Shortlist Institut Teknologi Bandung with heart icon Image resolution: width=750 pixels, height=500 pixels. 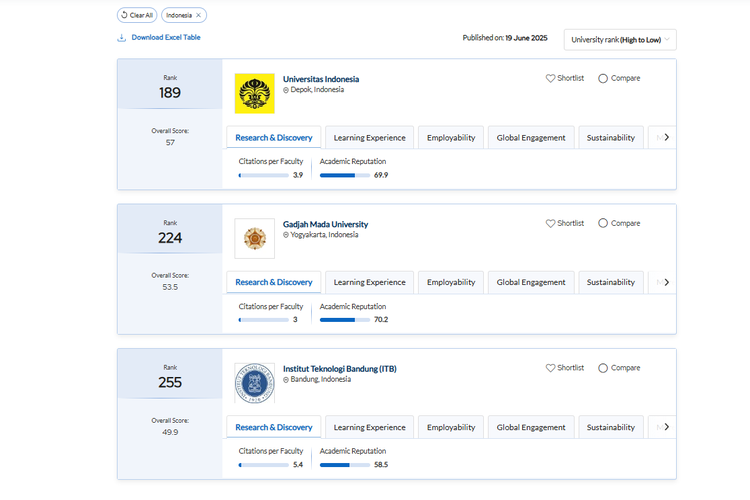click(550, 368)
